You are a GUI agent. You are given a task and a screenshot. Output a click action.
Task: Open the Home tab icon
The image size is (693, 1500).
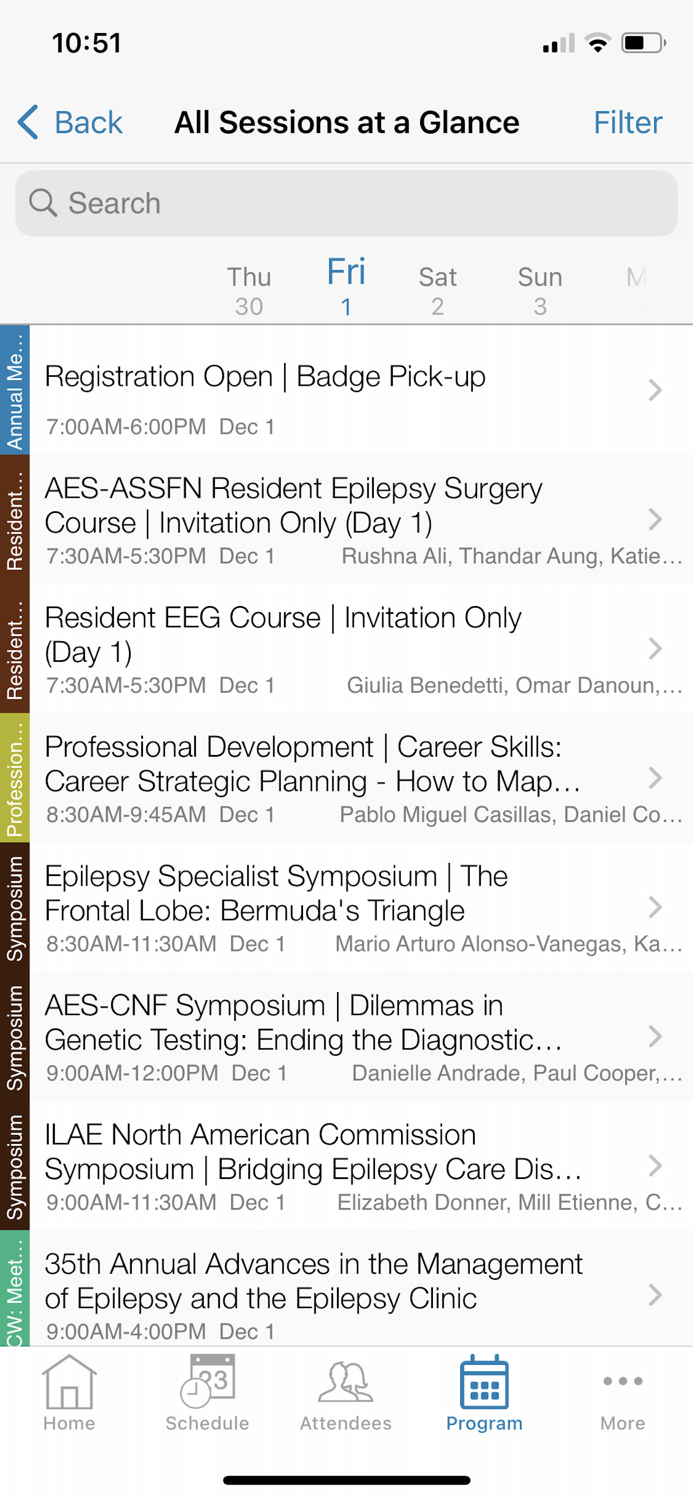coord(69,1392)
